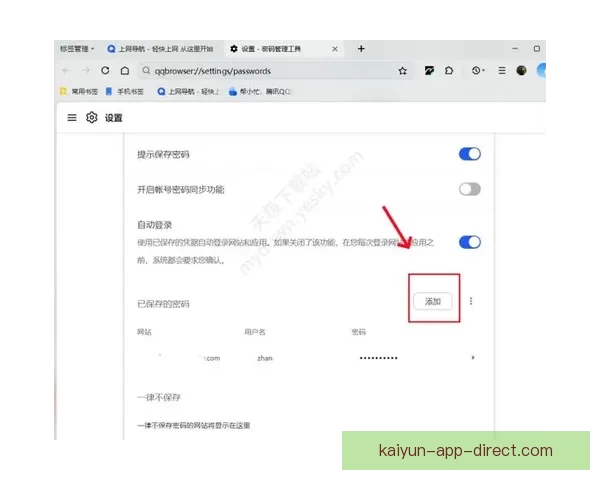Click the back navigation arrow
600x480 pixels.
66,70
